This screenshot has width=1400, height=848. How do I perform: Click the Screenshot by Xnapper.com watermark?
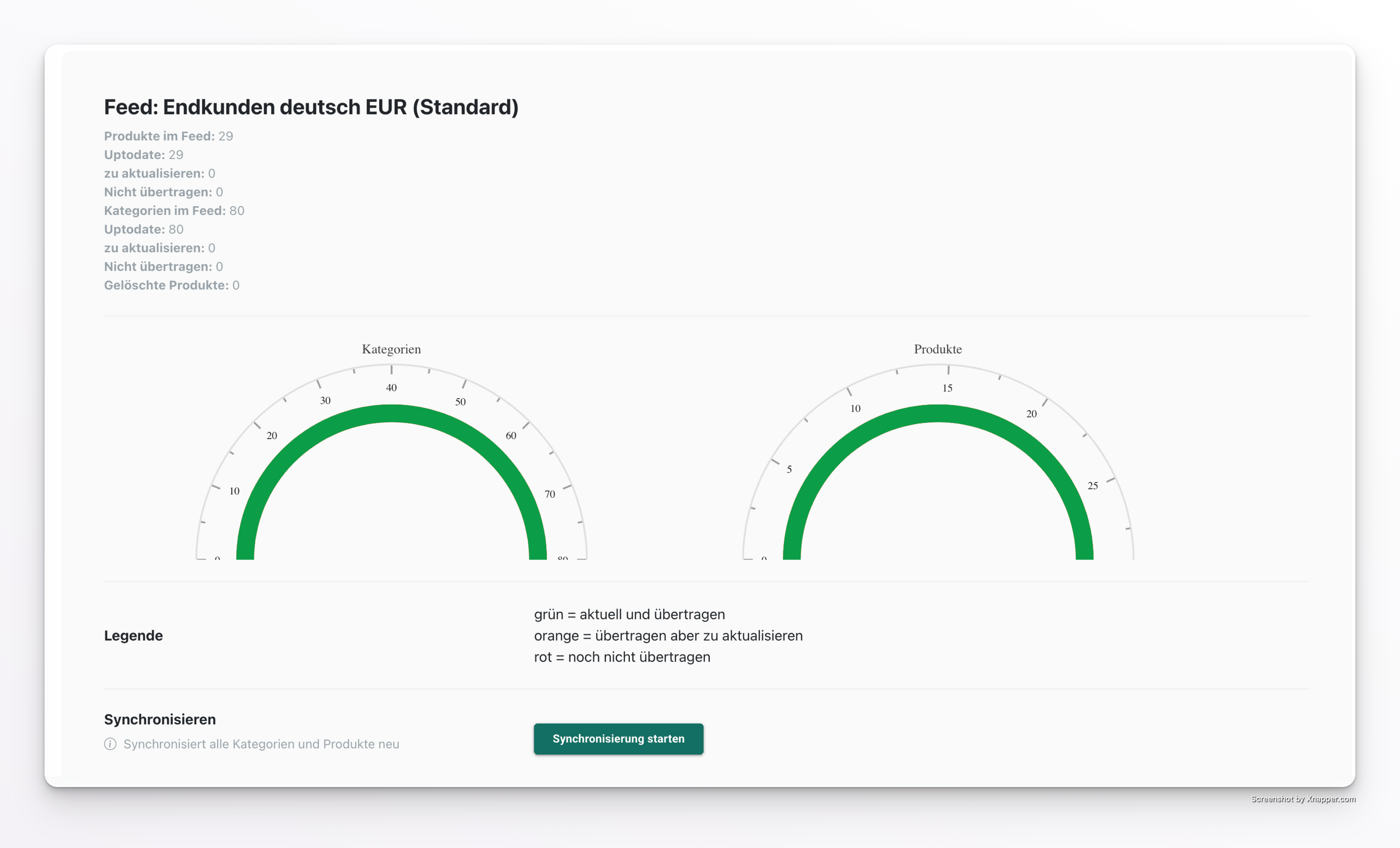click(1303, 799)
